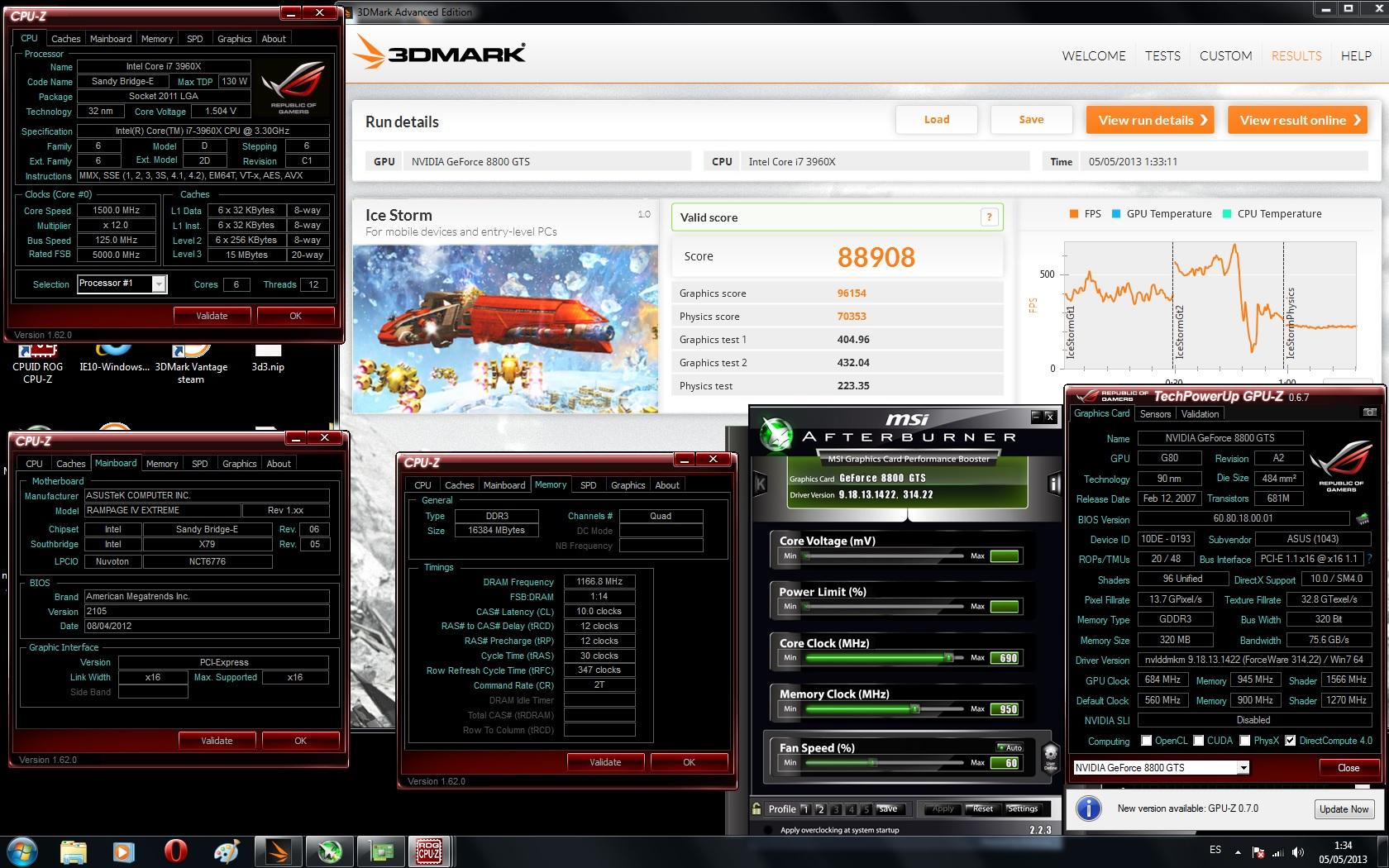Click Validate in top CPU-Z window
This screenshot has width=1389, height=868.
(x=212, y=316)
